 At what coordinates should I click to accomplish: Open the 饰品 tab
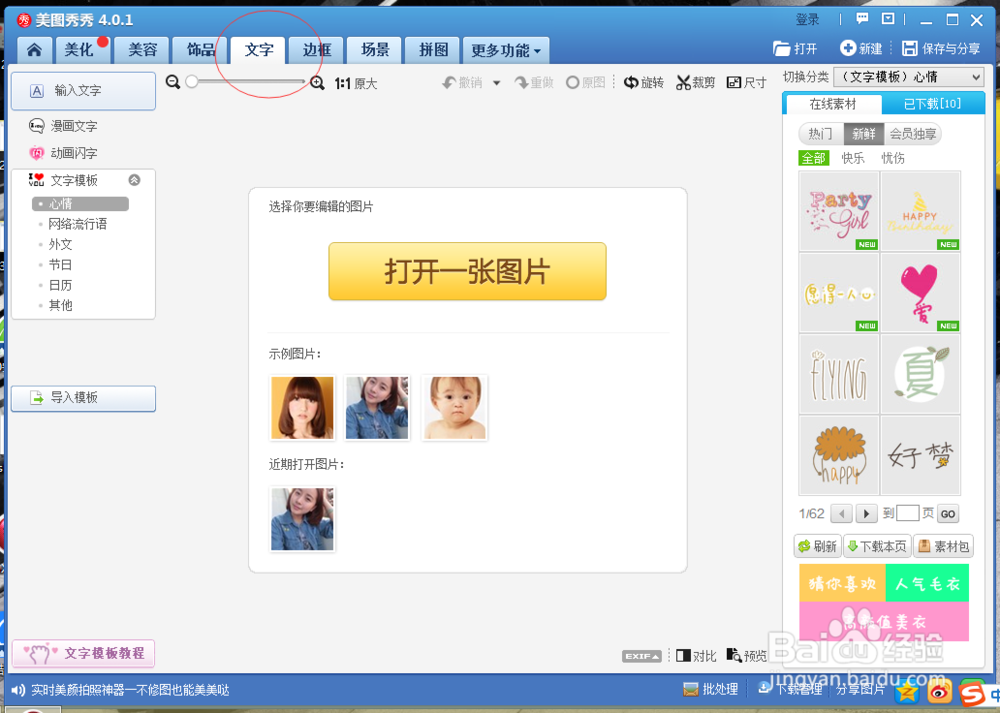point(200,50)
